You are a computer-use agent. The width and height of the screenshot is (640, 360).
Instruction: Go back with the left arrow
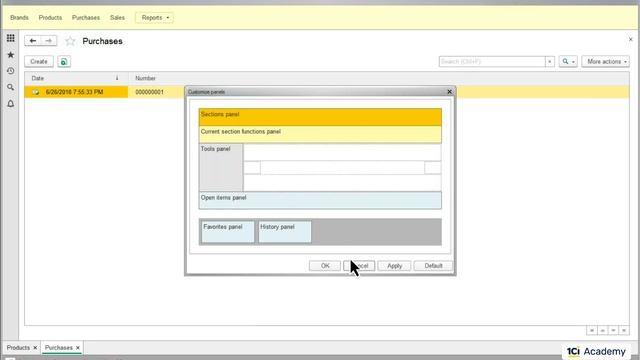33,41
